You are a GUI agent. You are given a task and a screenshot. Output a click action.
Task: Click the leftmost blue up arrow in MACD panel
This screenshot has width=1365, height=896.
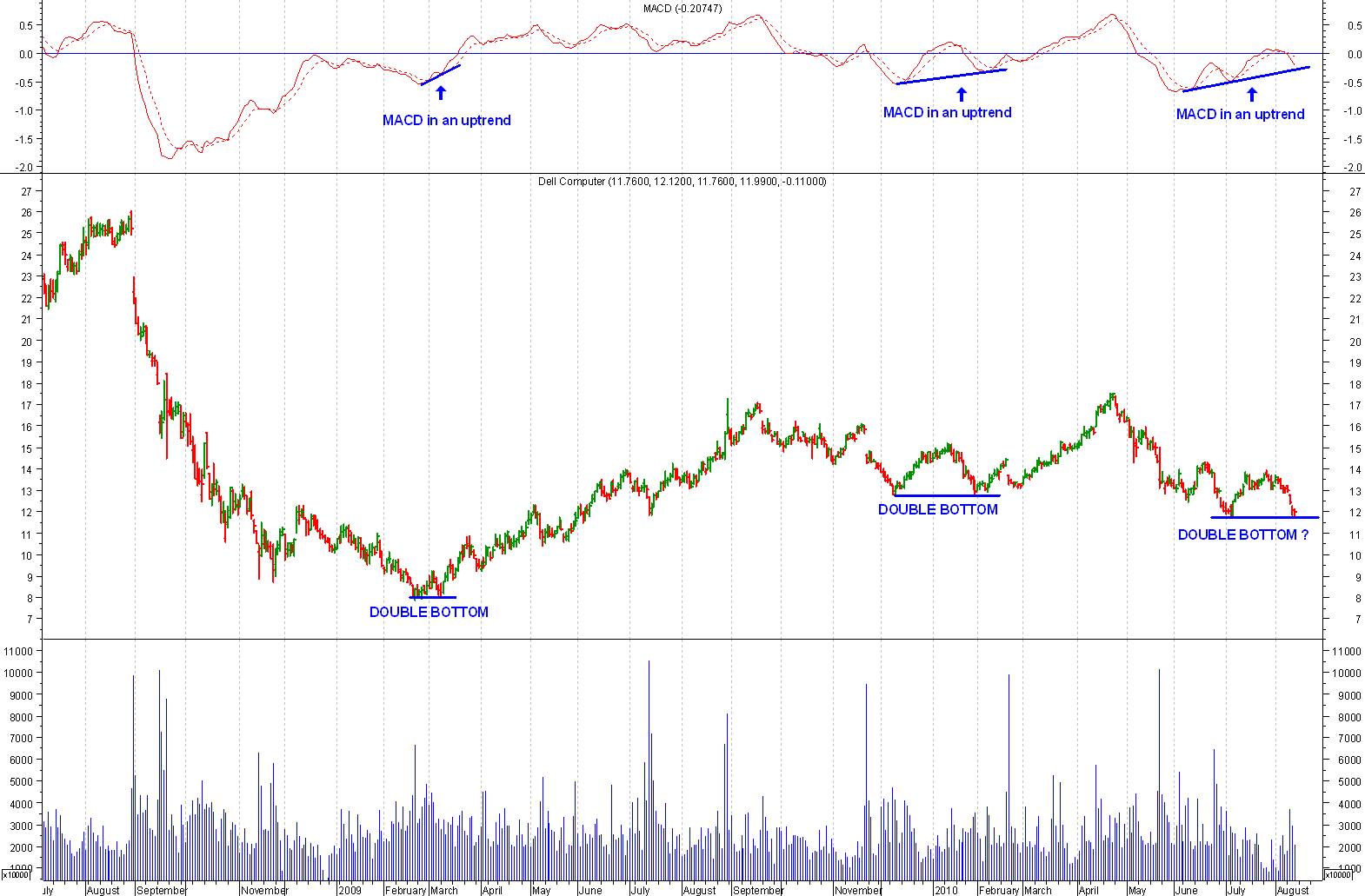(x=441, y=93)
